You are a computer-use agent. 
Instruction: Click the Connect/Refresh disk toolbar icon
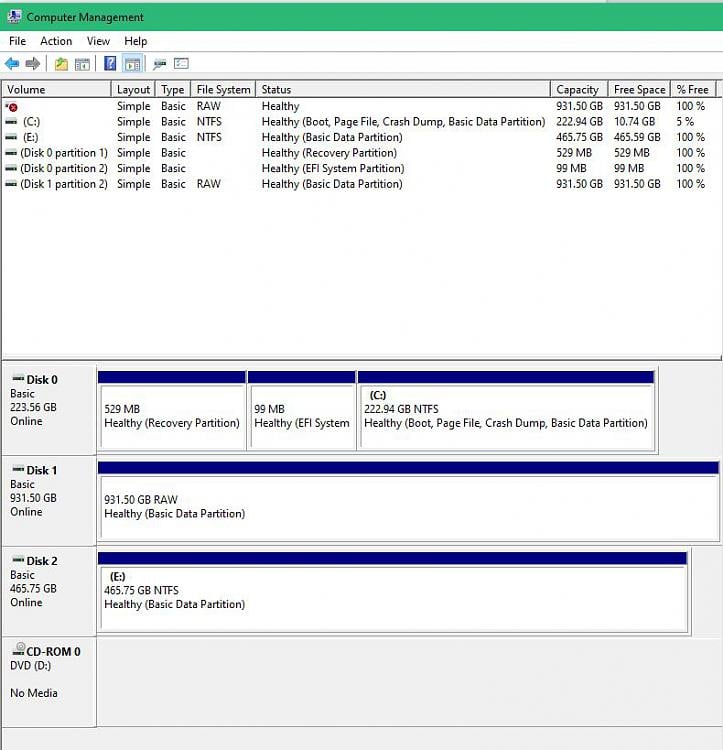pyautogui.click(x=159, y=64)
